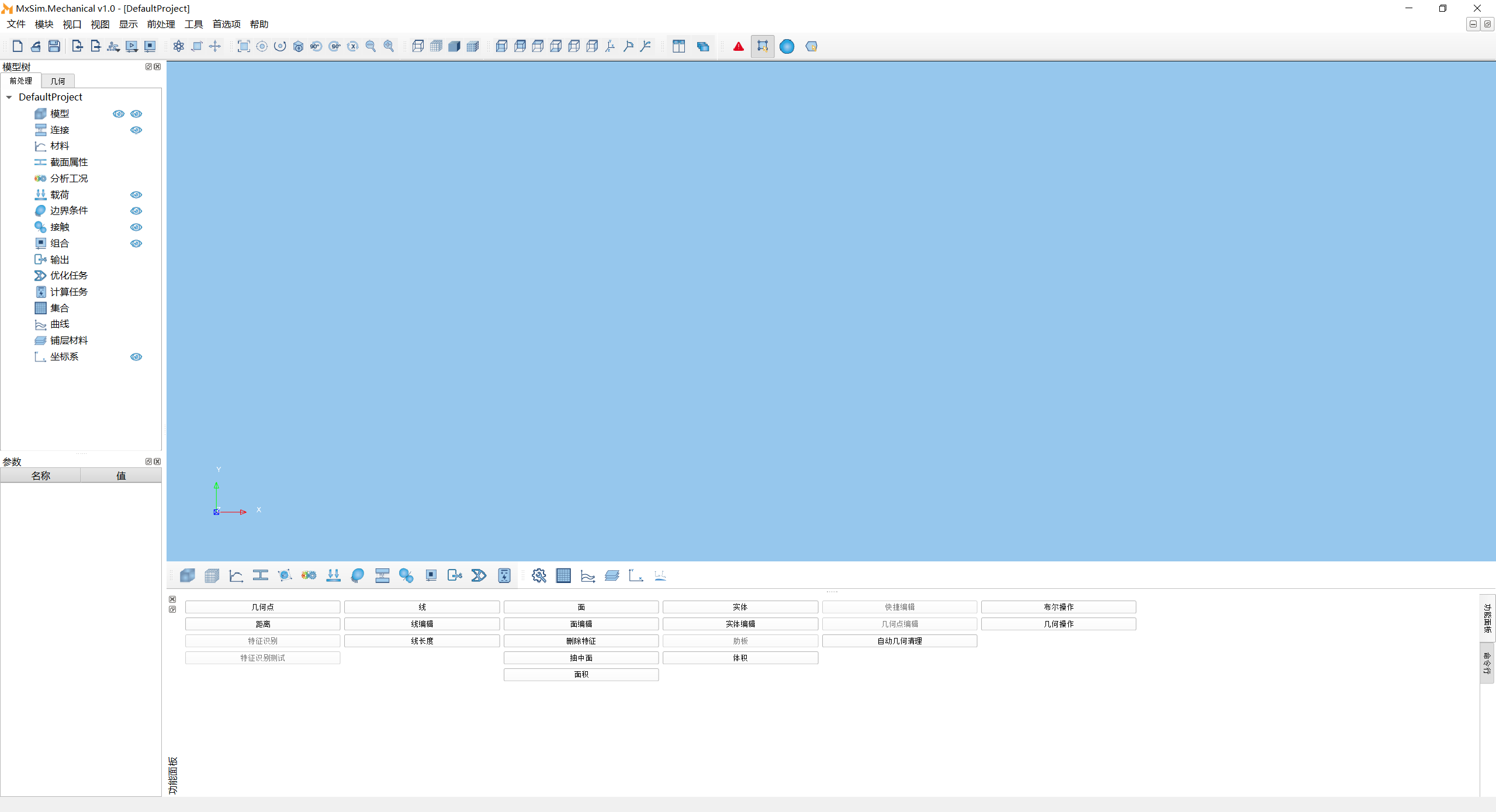Click the blue circle toolbar icon
1496x812 pixels.
tap(787, 46)
